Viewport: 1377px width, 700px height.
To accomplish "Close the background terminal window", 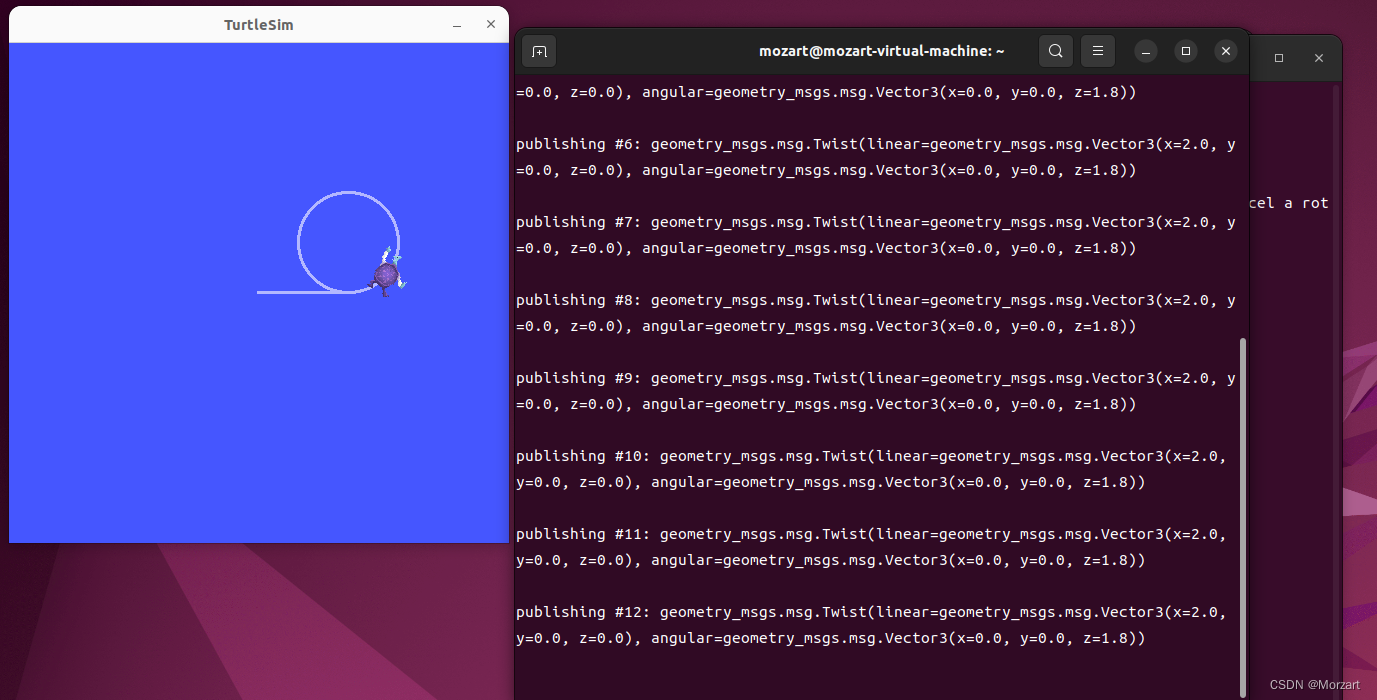I will click(1319, 58).
